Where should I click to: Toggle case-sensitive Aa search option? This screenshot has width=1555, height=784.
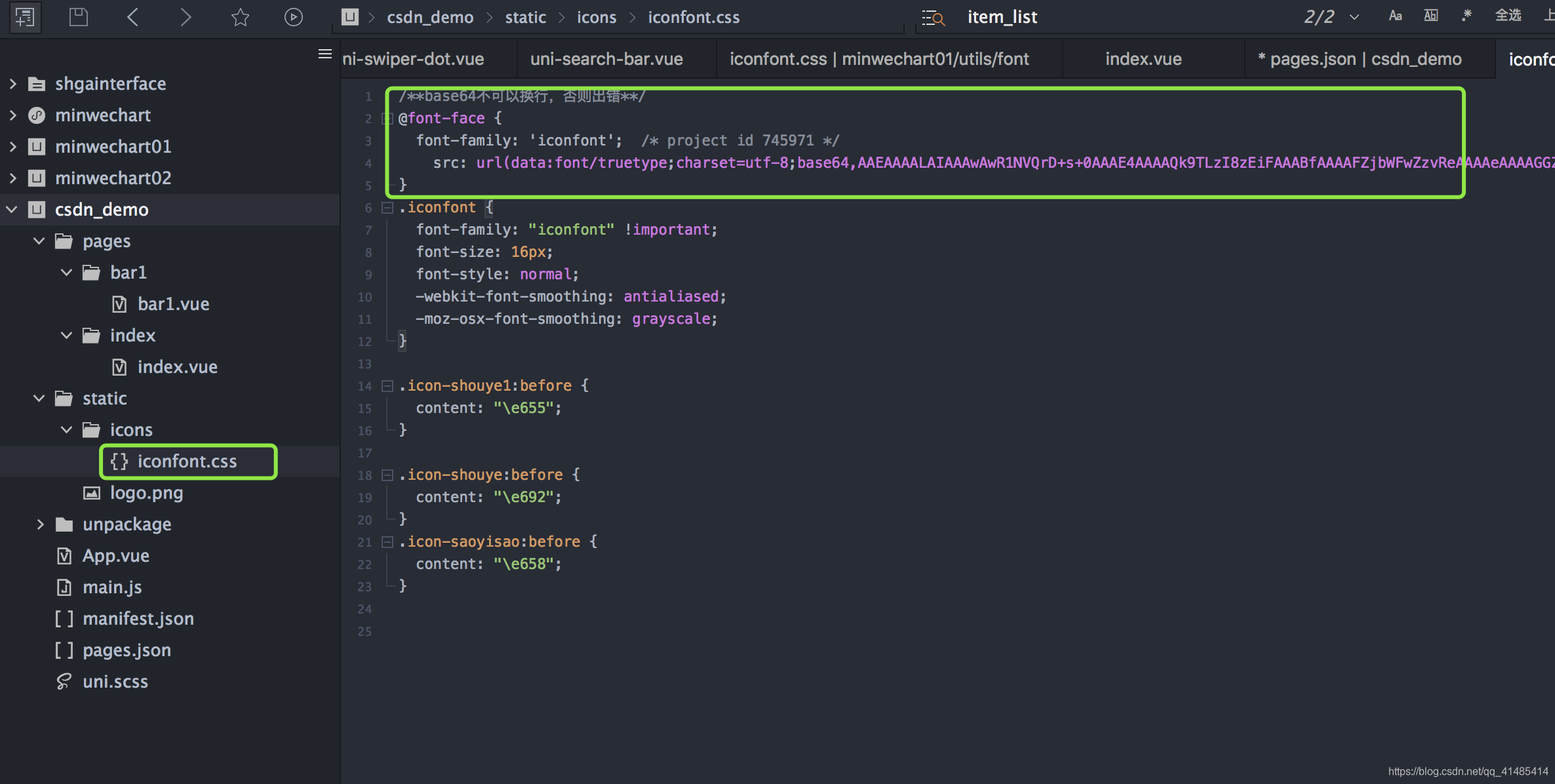click(x=1395, y=16)
